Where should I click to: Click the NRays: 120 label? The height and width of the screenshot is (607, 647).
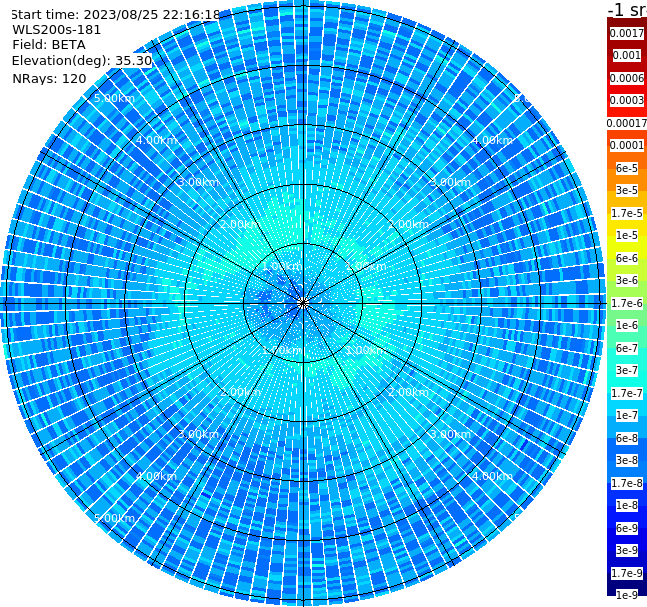[x=49, y=79]
